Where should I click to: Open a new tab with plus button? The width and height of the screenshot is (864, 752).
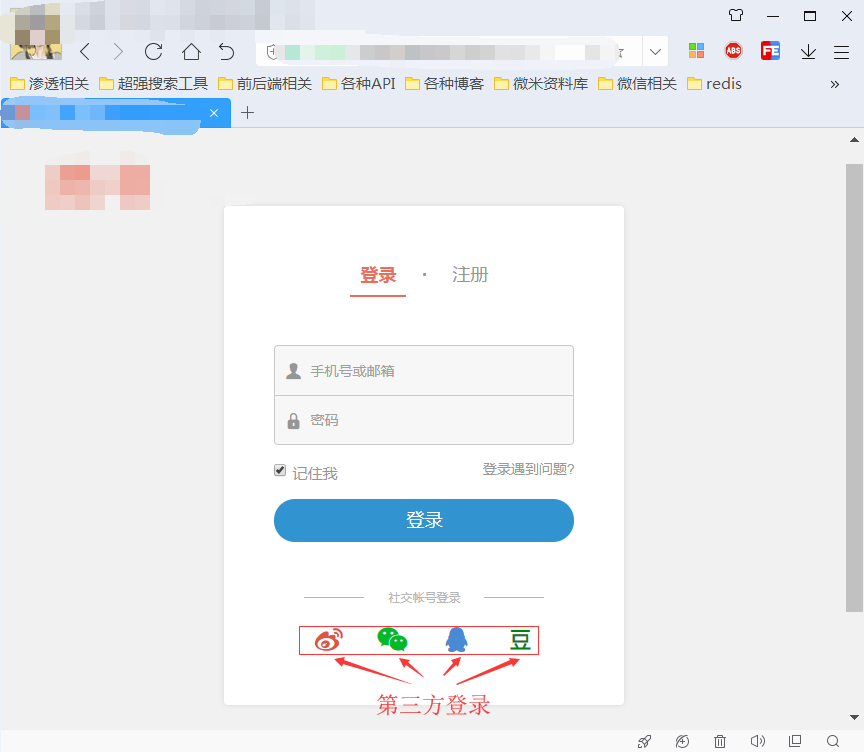[x=247, y=113]
